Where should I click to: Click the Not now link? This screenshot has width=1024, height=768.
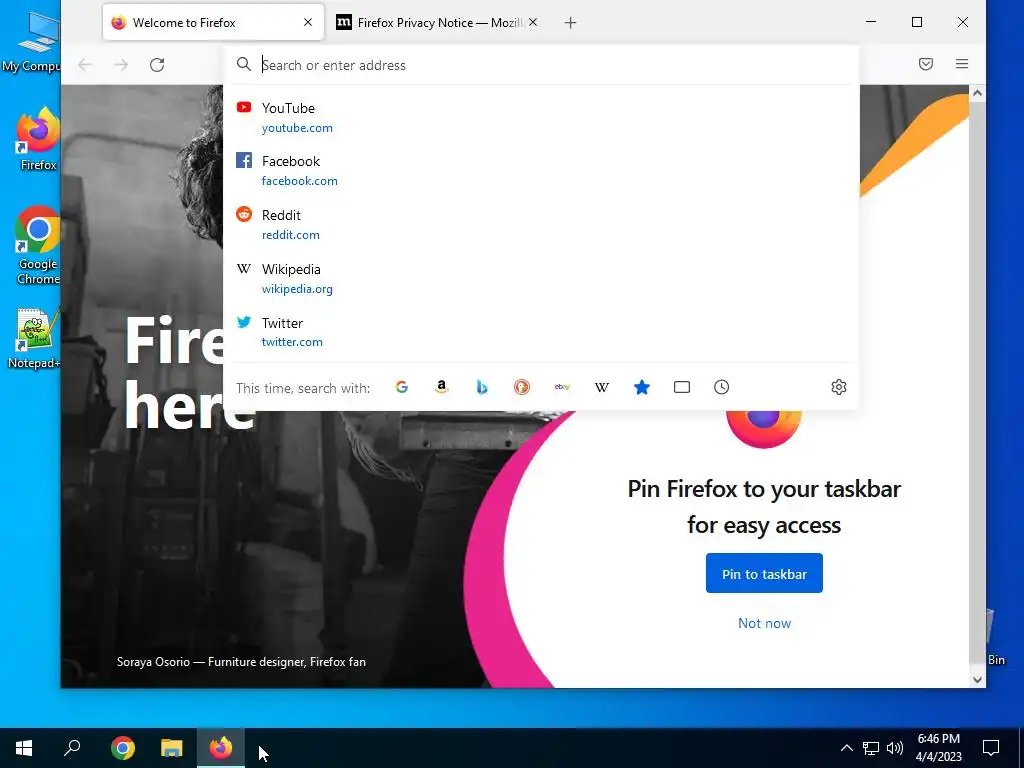pyautogui.click(x=764, y=623)
